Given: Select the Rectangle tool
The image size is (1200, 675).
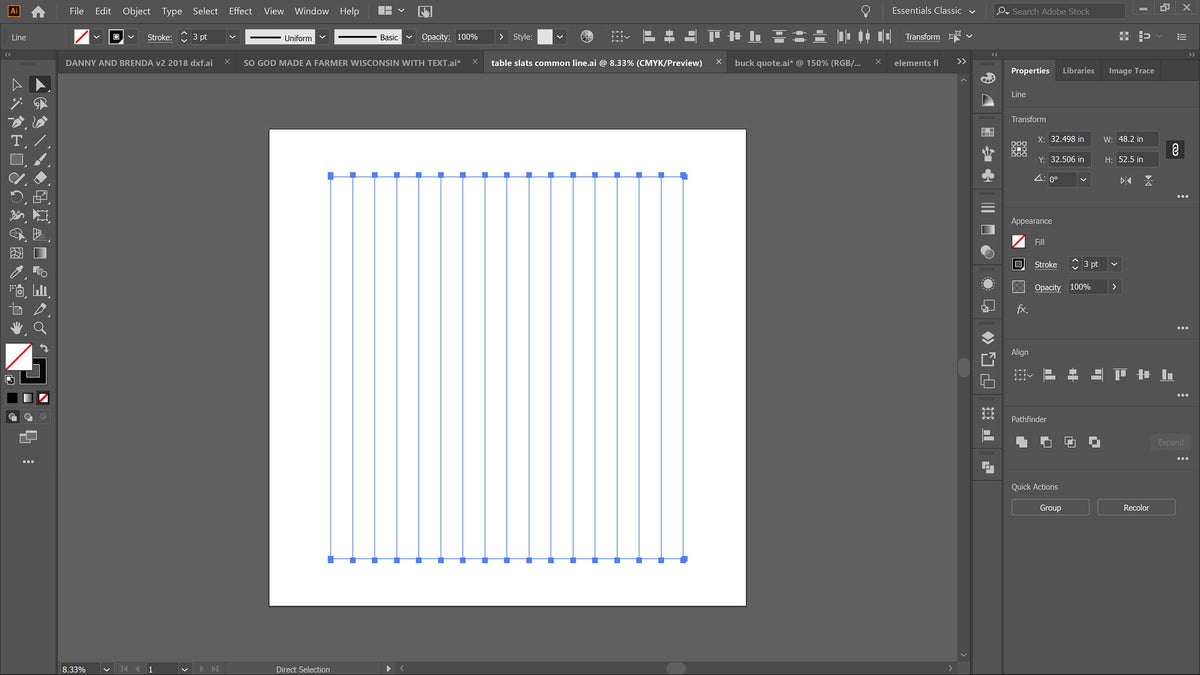Looking at the screenshot, I should click(17, 160).
